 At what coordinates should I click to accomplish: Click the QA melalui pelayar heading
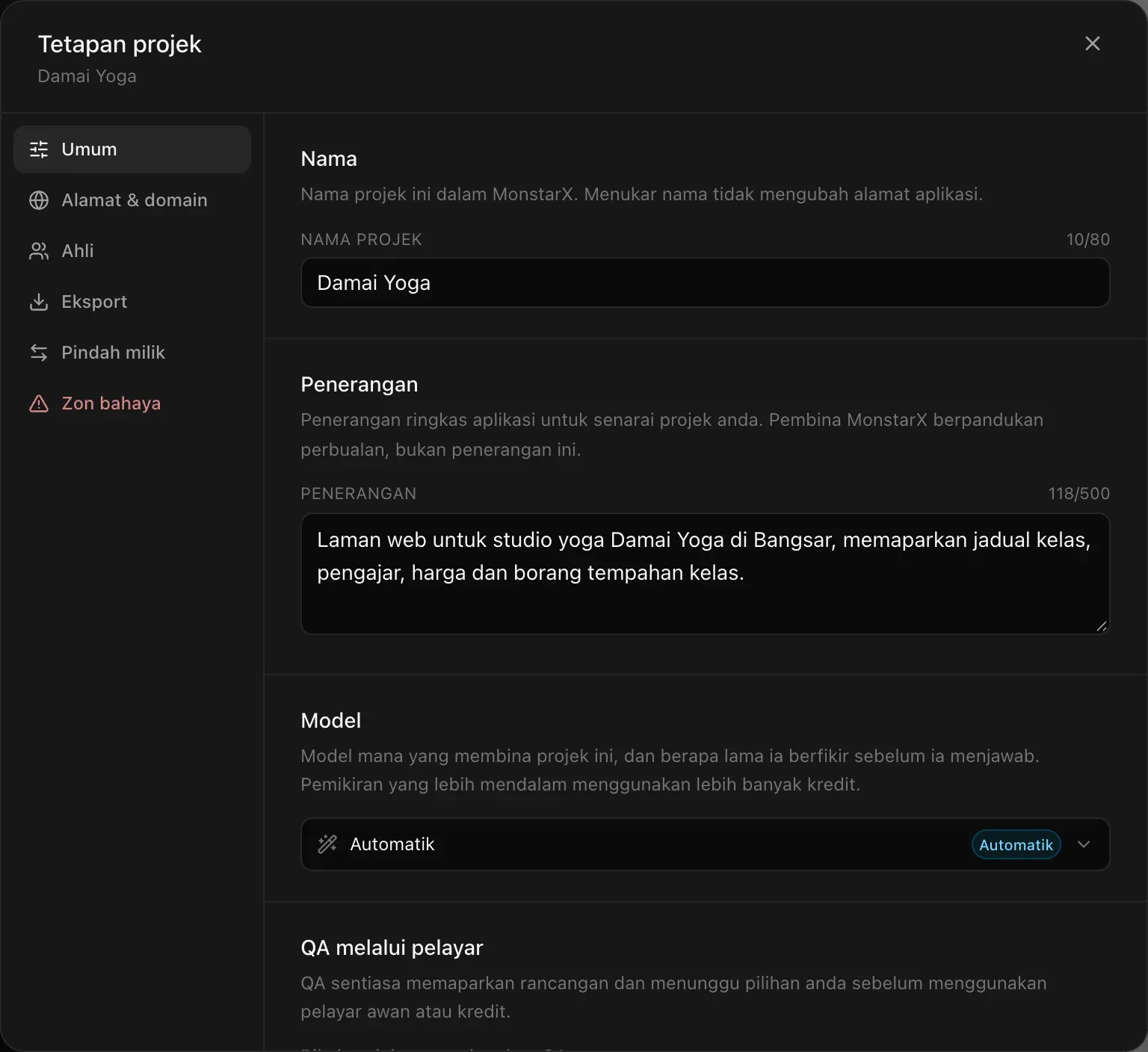(392, 947)
